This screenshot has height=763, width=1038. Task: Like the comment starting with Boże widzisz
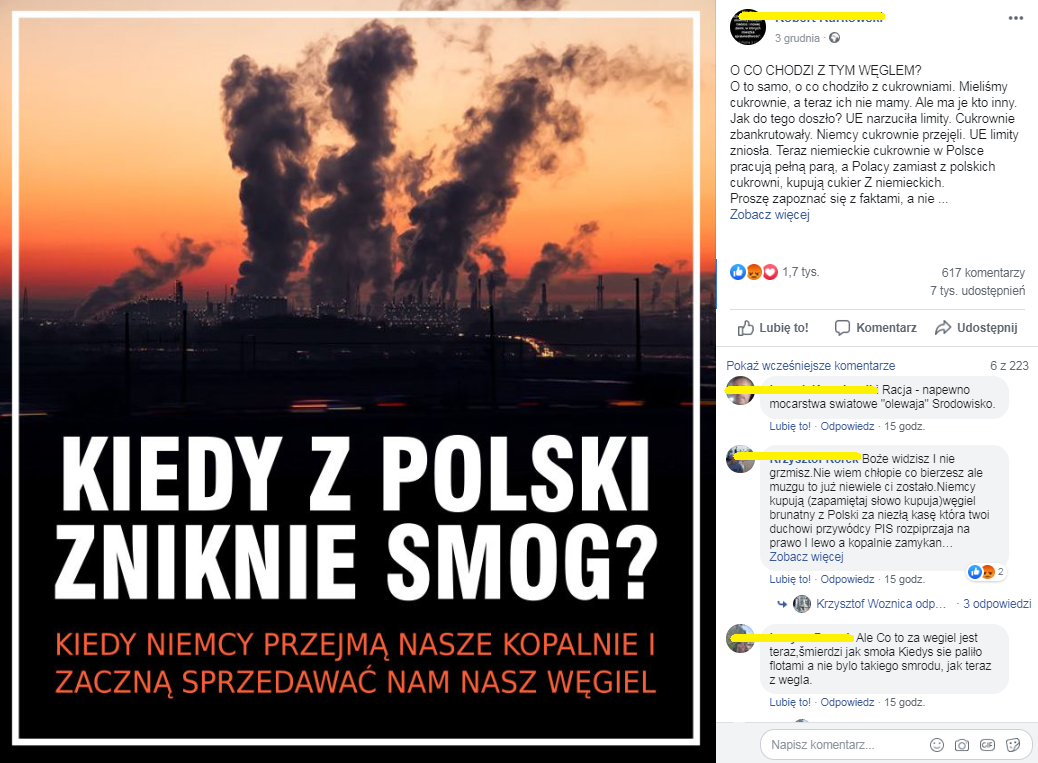point(789,579)
